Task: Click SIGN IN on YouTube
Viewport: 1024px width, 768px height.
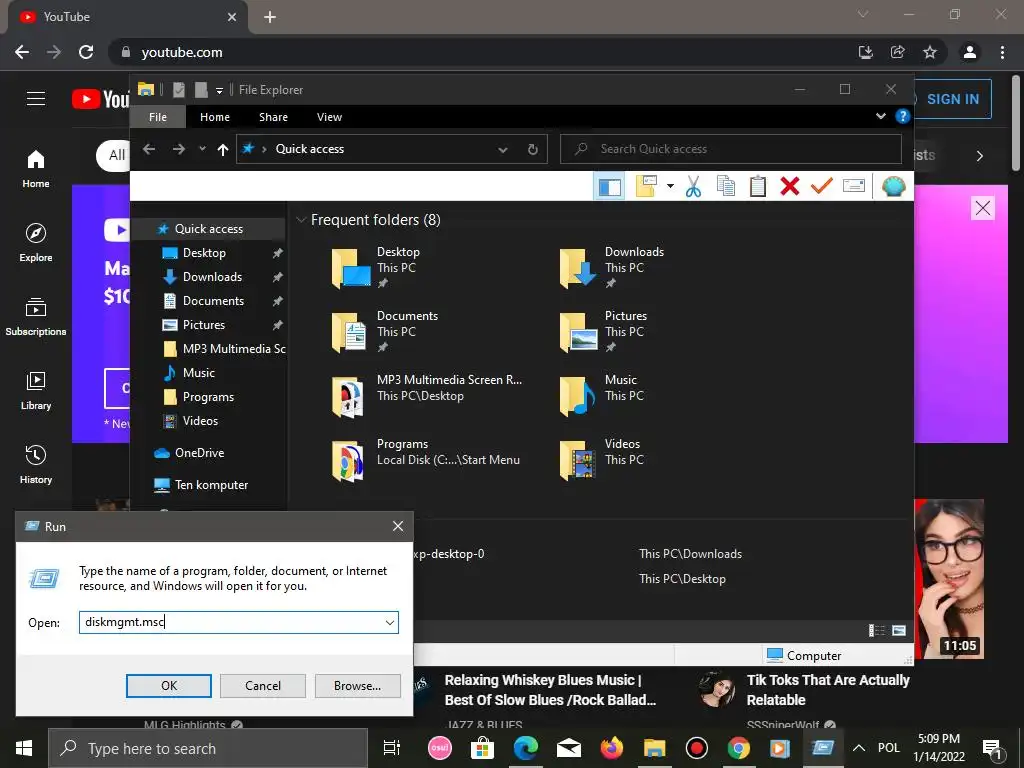Action: click(953, 99)
